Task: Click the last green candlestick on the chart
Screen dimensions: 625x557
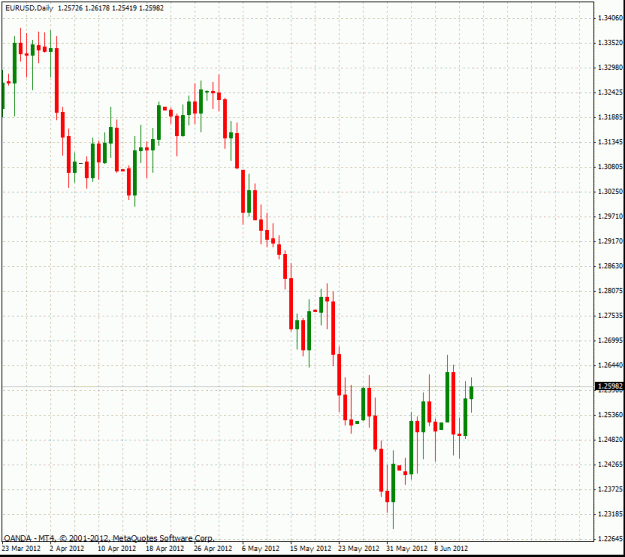Action: [472, 392]
